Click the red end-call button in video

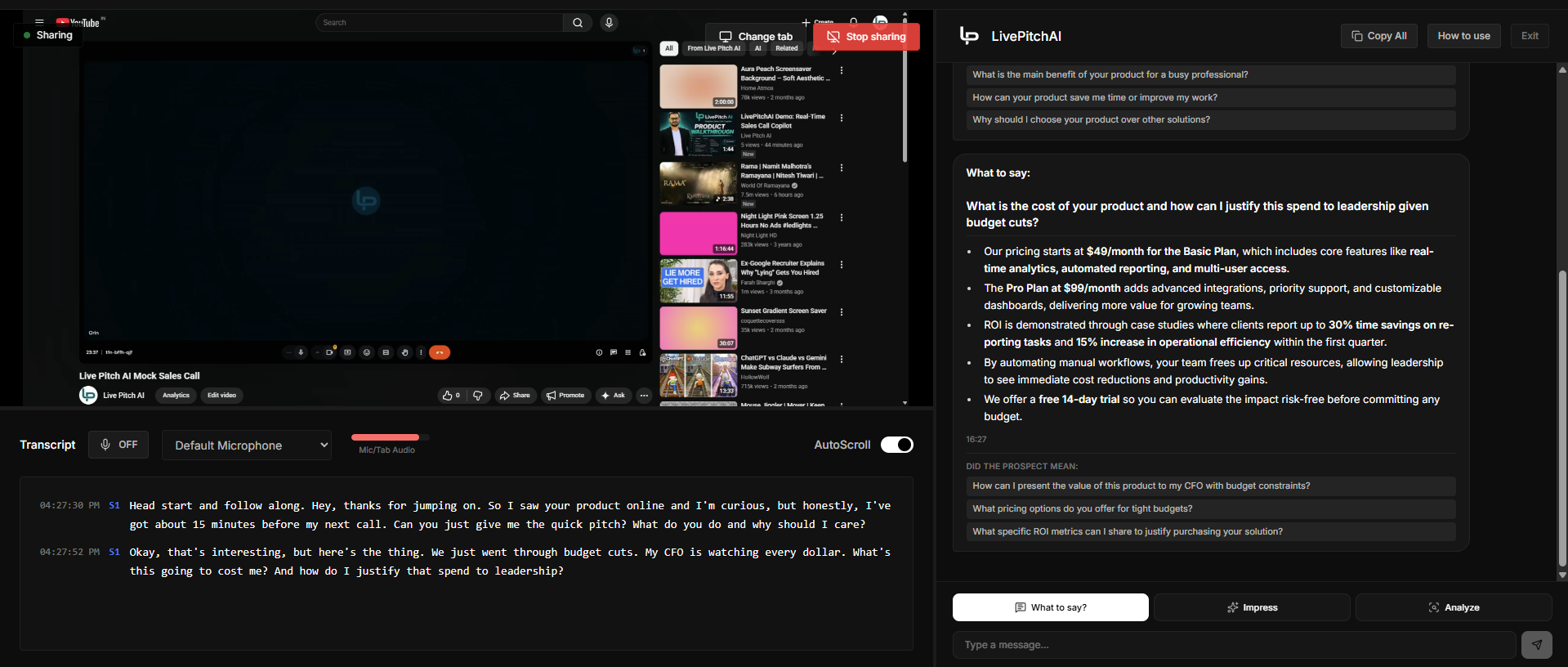[x=440, y=352]
